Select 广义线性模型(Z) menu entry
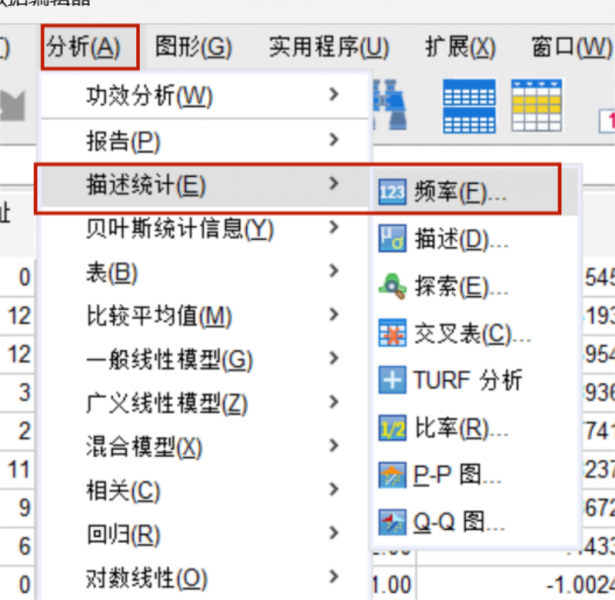This screenshot has height=600, width=615. click(205, 403)
